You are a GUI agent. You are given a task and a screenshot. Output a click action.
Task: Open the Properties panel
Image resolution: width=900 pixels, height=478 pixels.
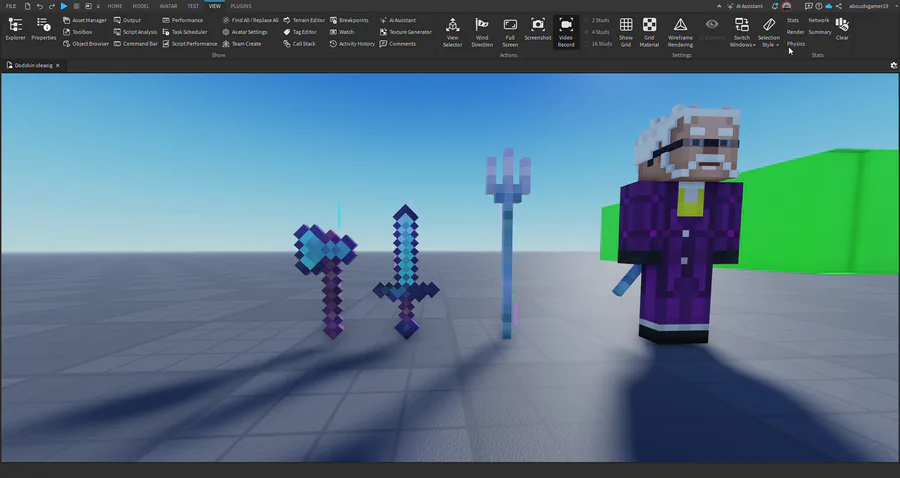pyautogui.click(x=44, y=29)
